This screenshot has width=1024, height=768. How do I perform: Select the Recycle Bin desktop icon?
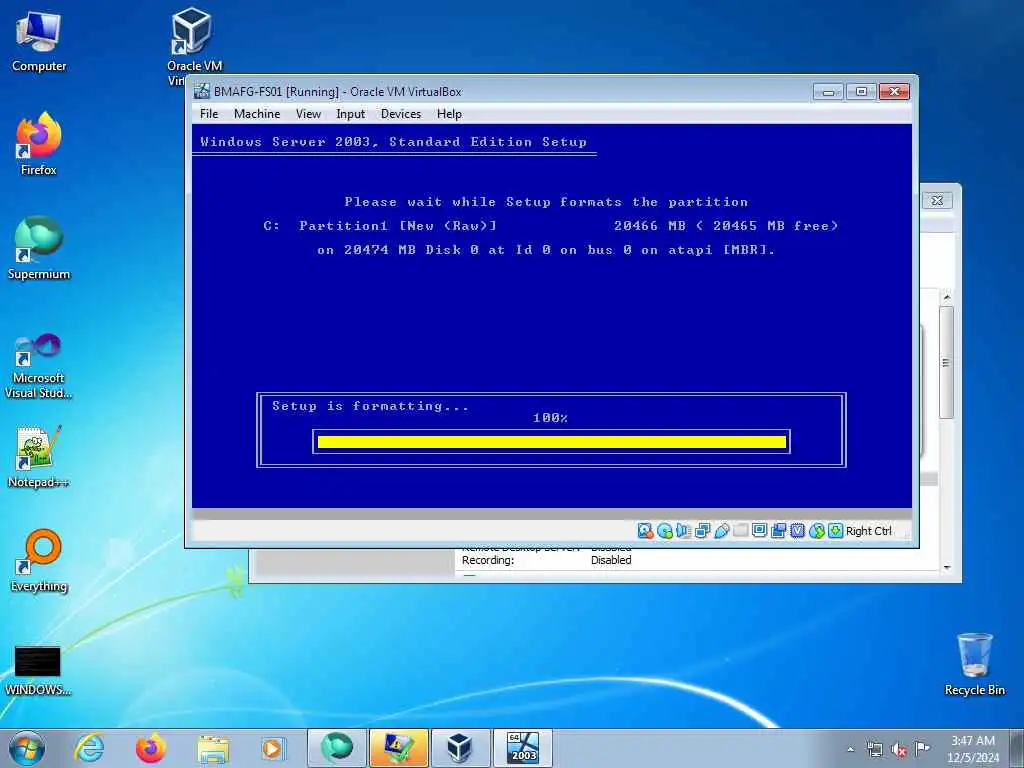click(974, 664)
